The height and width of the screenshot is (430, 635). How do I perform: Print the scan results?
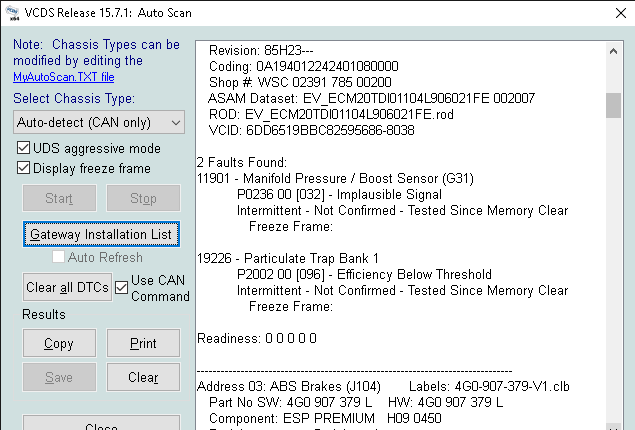click(143, 343)
